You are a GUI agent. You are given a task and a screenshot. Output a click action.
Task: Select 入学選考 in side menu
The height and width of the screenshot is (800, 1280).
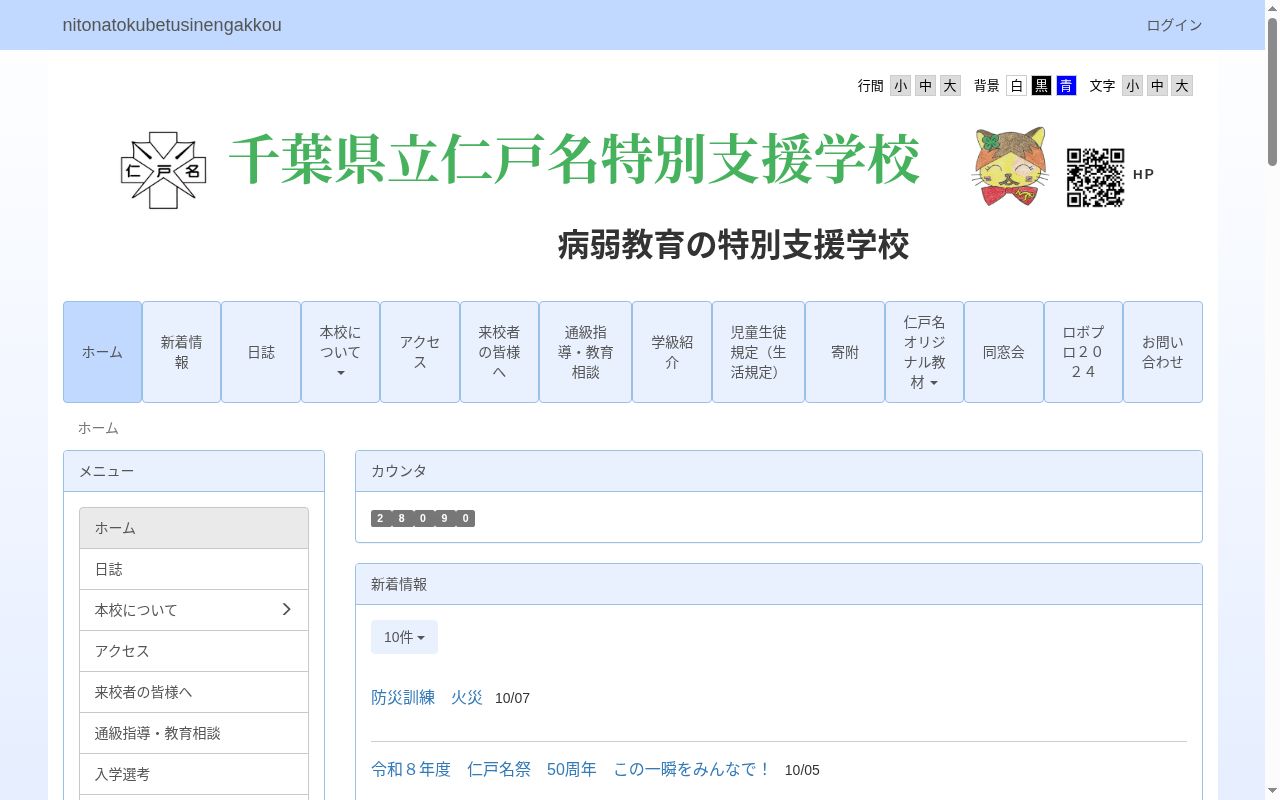coord(194,774)
